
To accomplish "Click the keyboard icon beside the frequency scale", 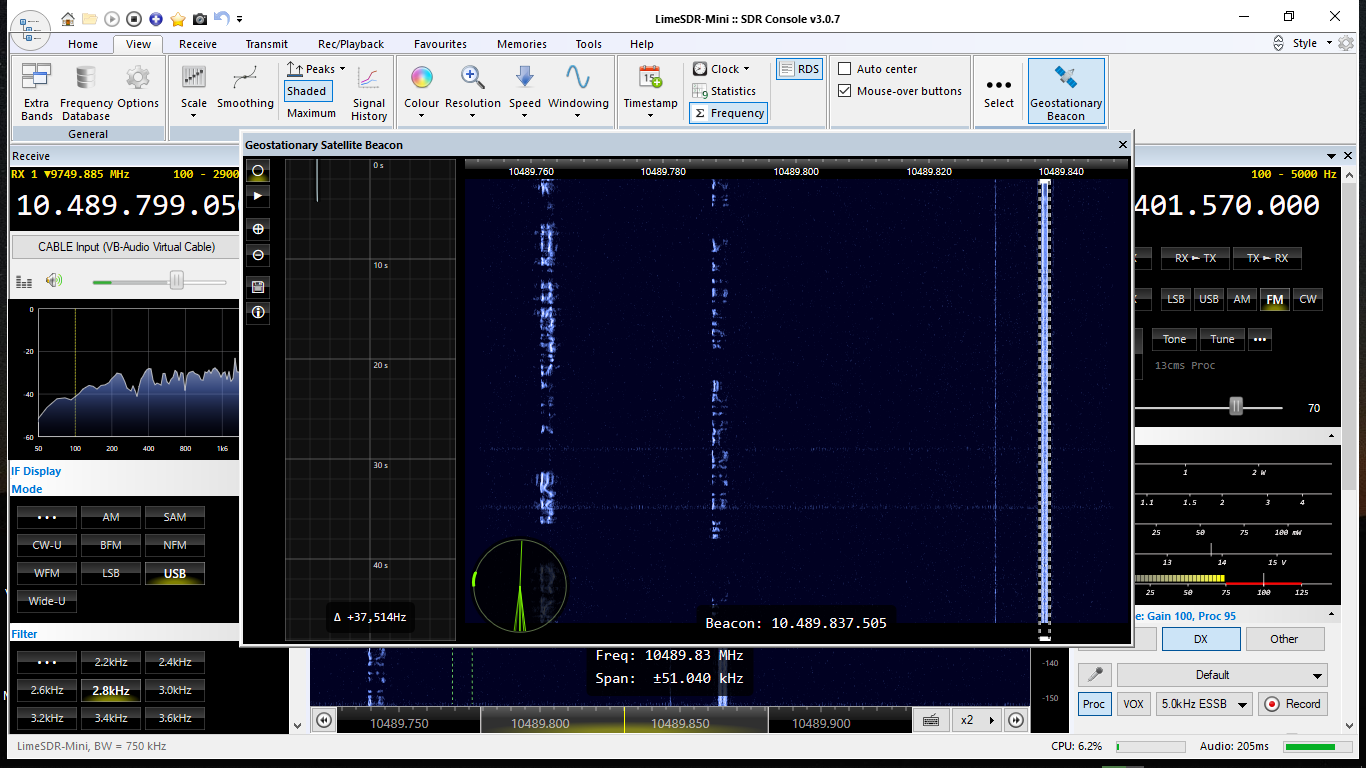I will coord(930,720).
